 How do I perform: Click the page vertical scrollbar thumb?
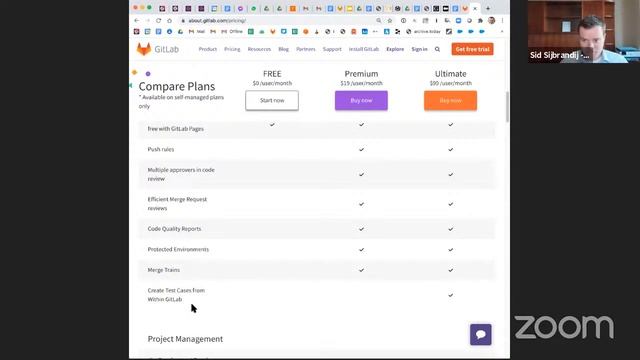tap(507, 107)
